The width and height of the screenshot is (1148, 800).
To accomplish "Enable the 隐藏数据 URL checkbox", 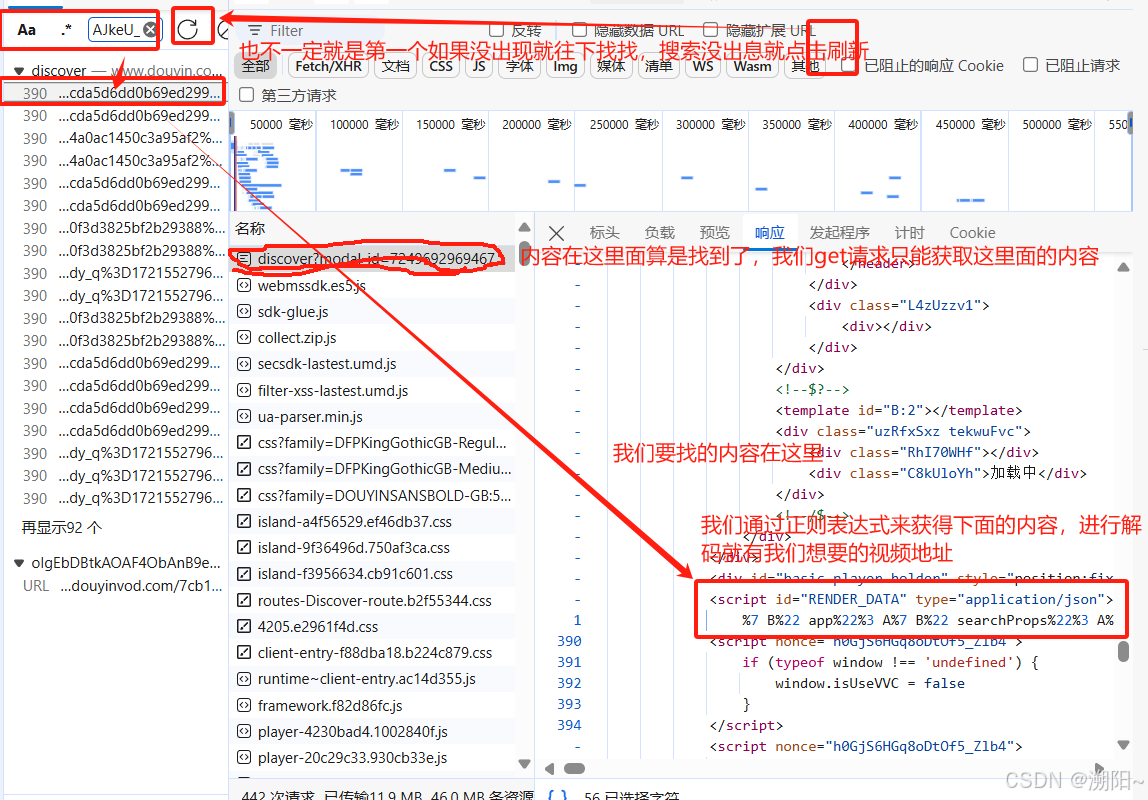I will pos(579,30).
